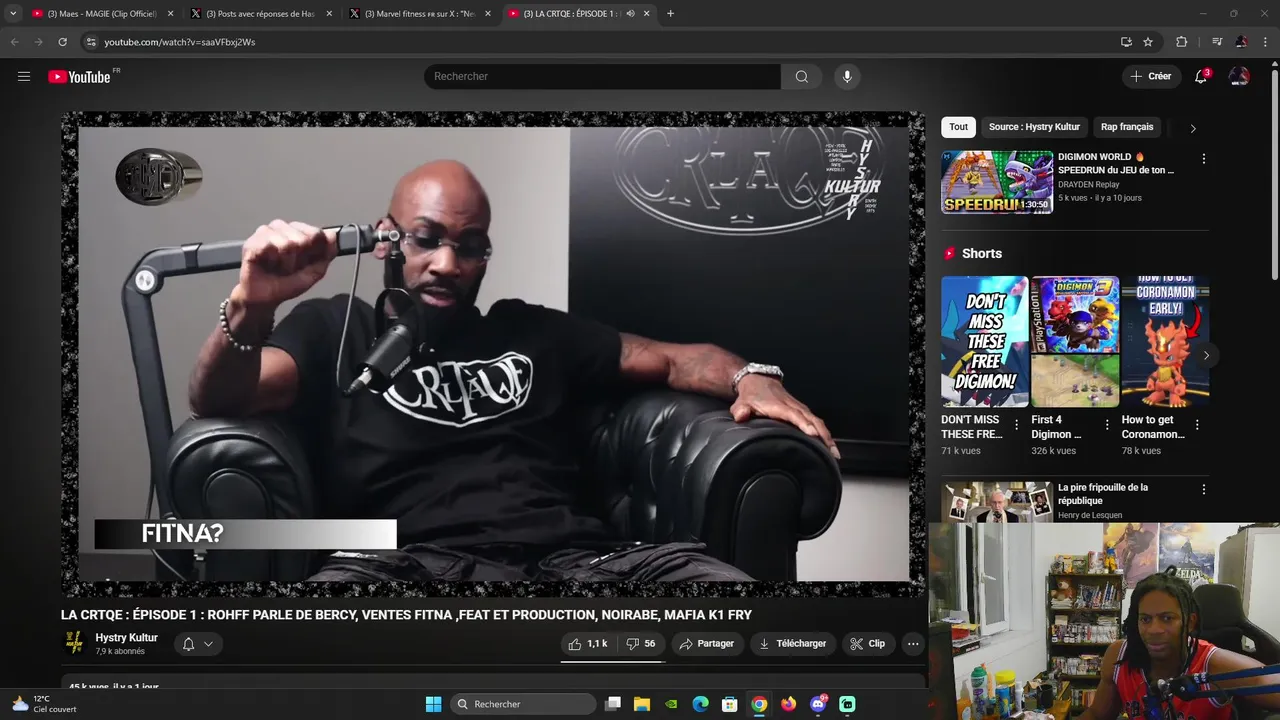Screen dimensions: 1280x720
Task: Click the URL address bar
Action: (x=600, y=42)
